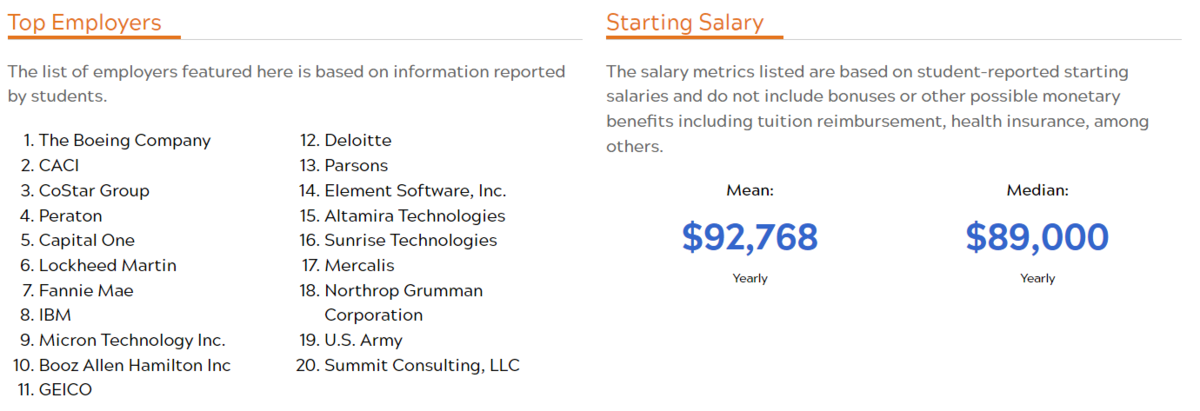Click the Peraton employer entry
Screen dimensions: 1200x411
[x=70, y=215]
